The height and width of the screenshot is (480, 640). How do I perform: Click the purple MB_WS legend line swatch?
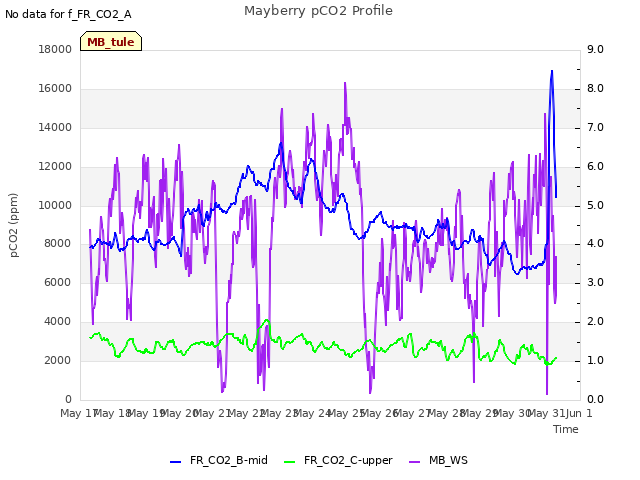[414, 462]
